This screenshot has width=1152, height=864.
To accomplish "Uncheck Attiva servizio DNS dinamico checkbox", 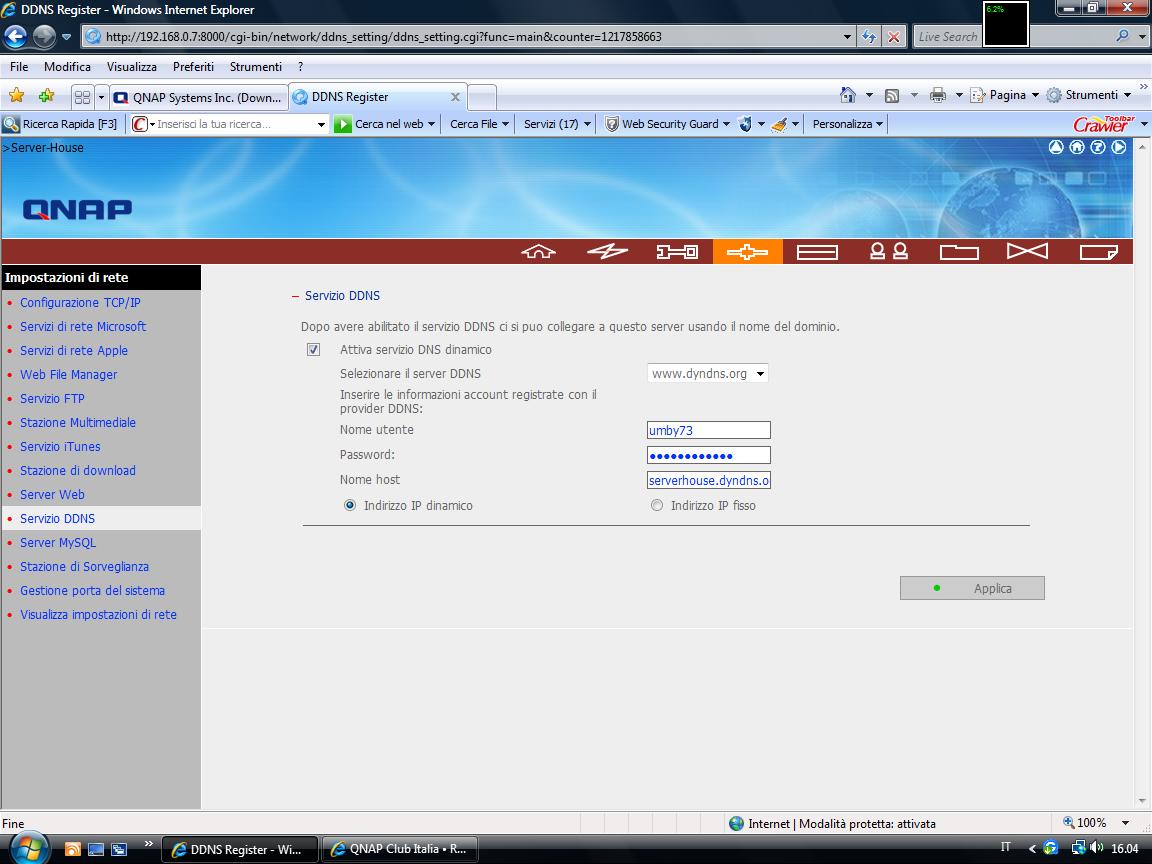I will pos(314,350).
